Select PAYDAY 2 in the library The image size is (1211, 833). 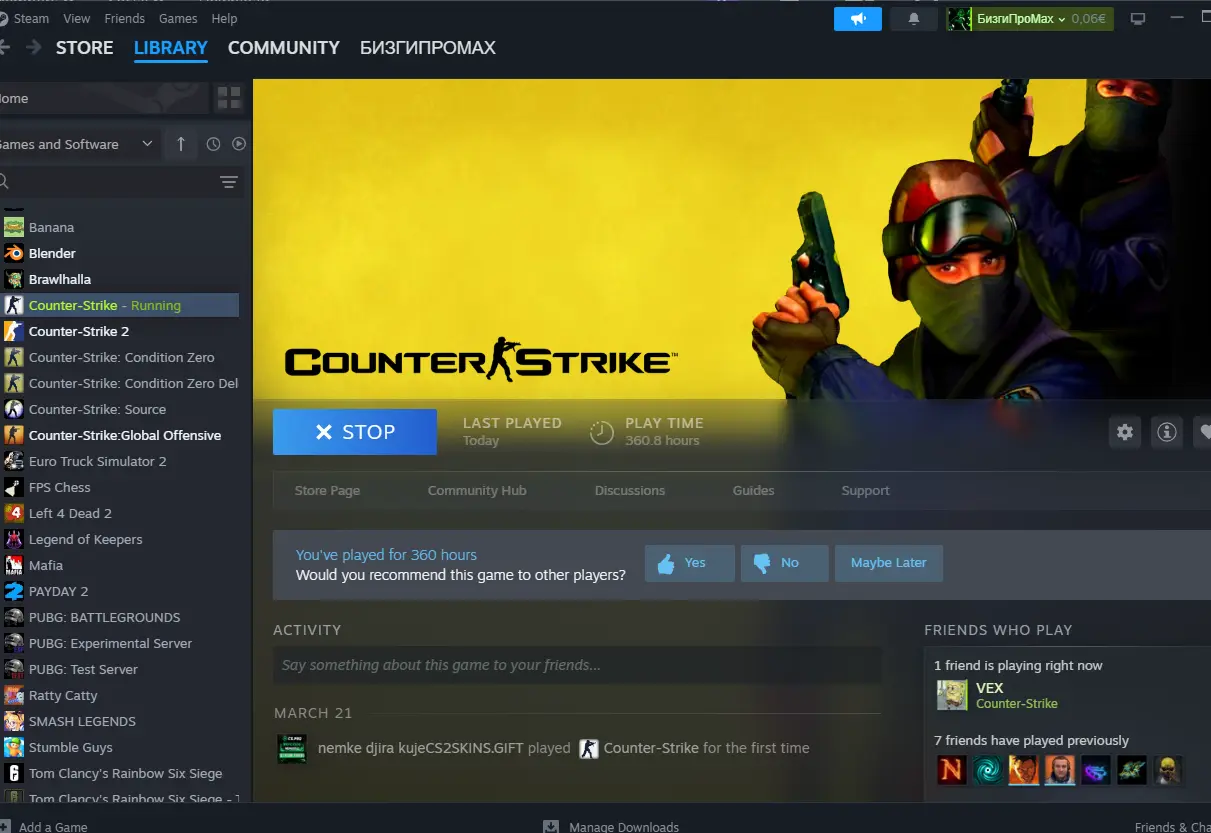click(x=120, y=591)
